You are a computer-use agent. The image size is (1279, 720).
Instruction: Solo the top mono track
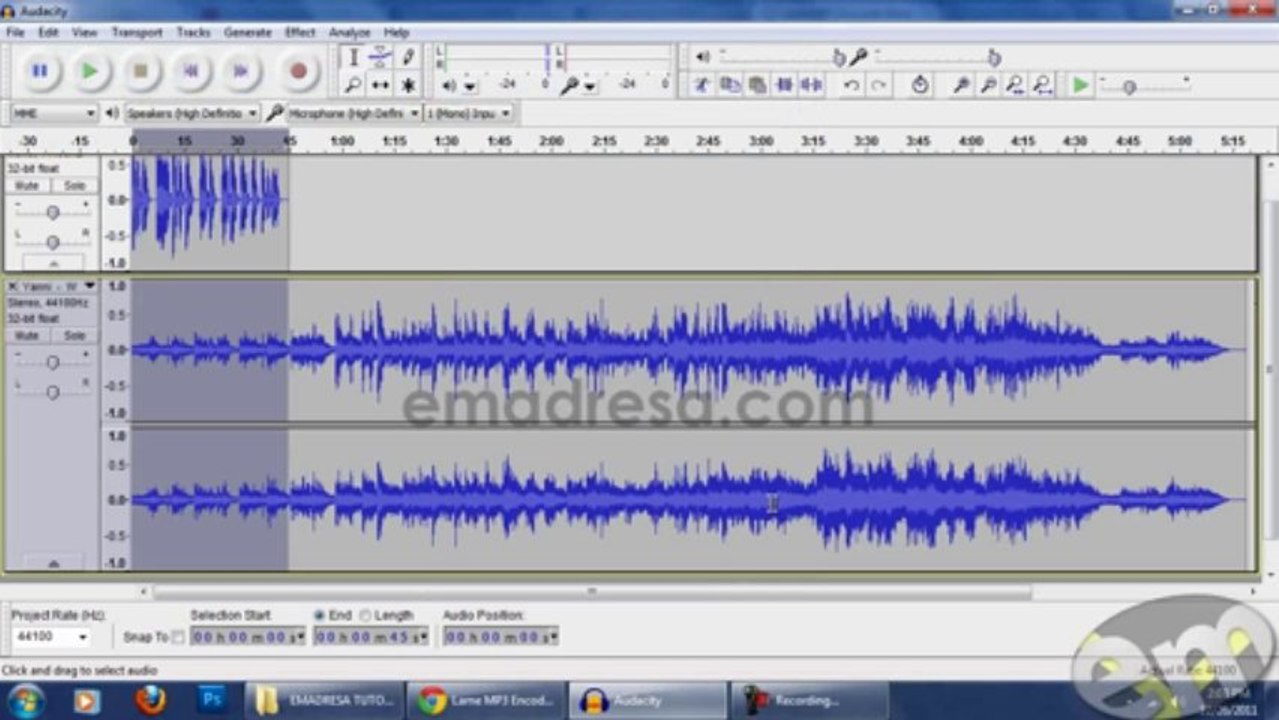(x=74, y=186)
